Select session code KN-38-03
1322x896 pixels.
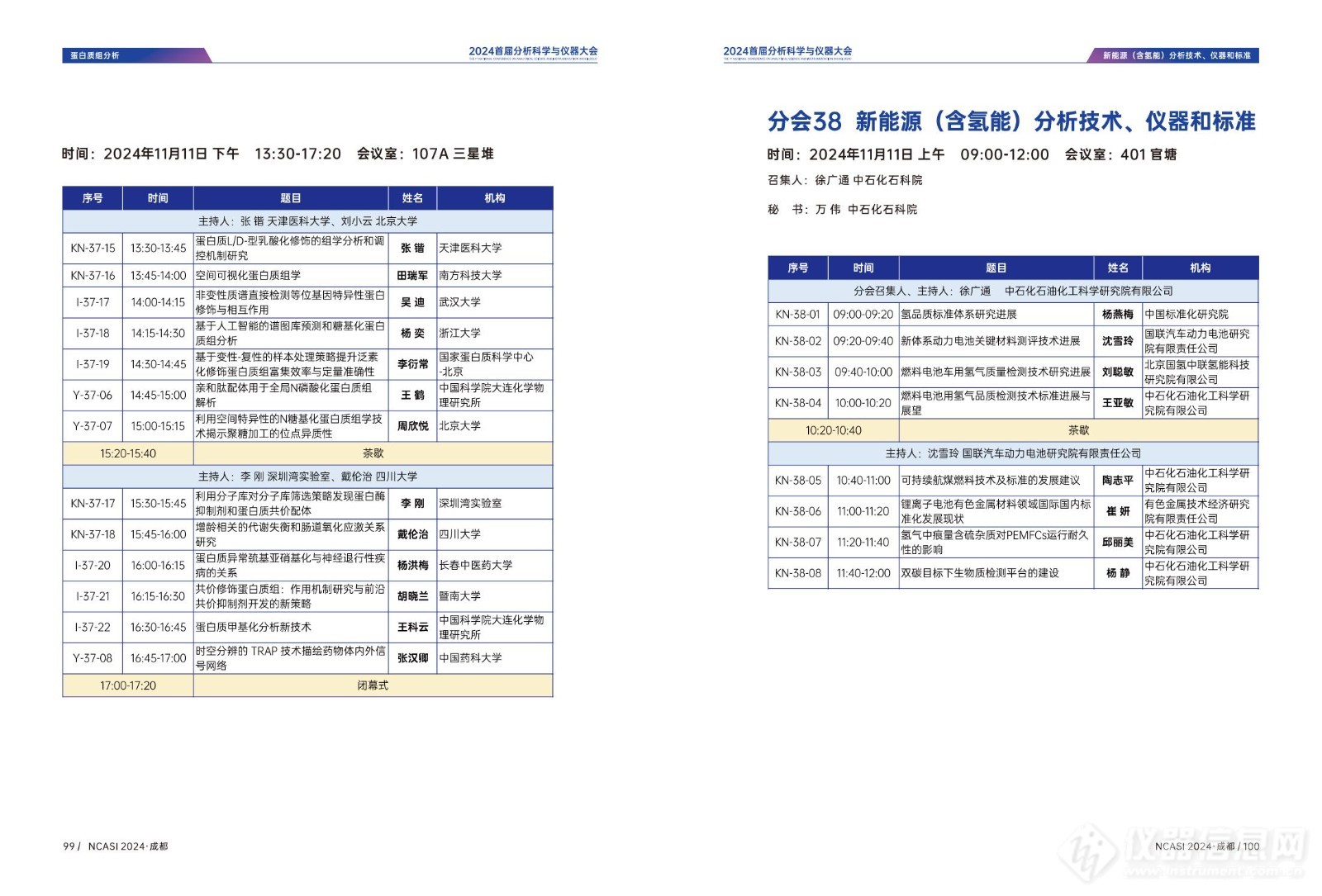pos(798,372)
